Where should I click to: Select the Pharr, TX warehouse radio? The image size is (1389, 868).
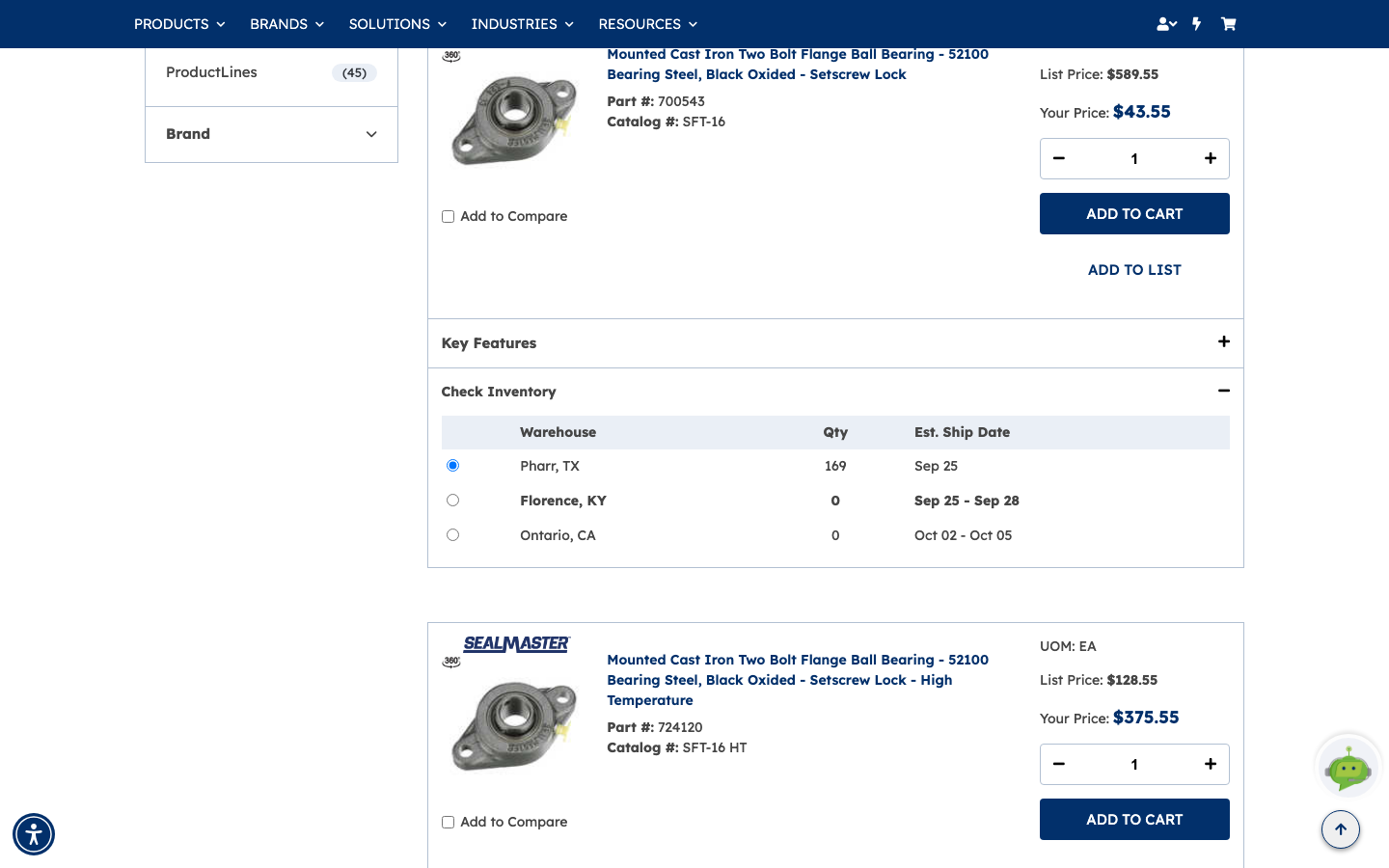(452, 466)
